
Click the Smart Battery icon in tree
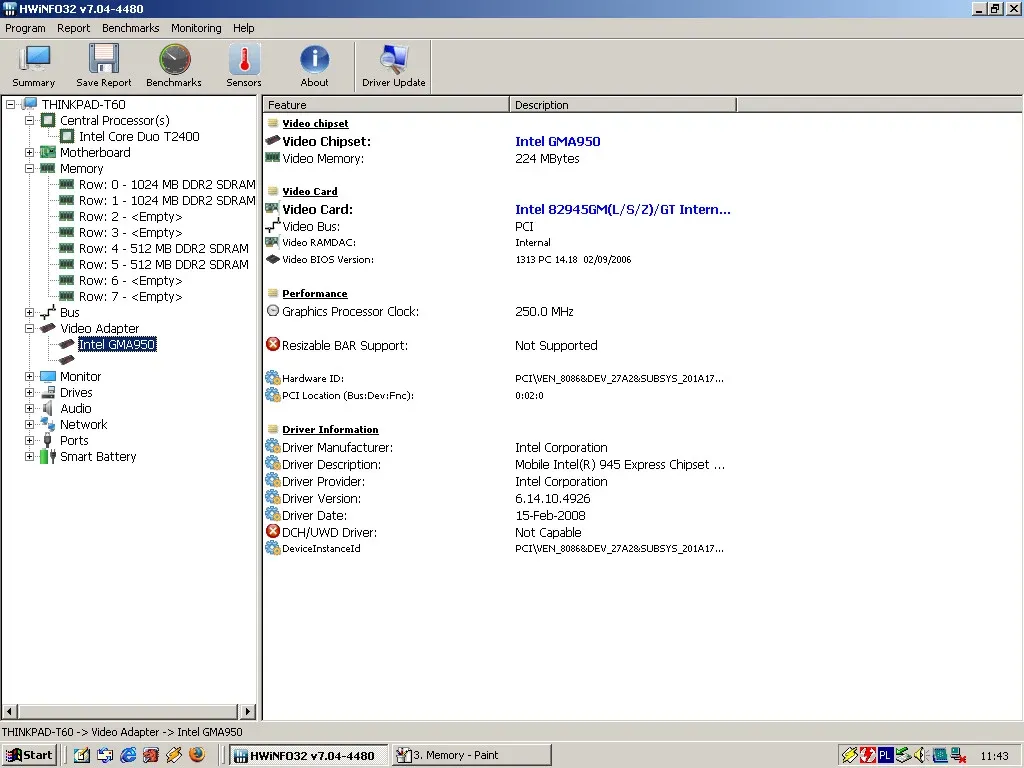[48, 456]
